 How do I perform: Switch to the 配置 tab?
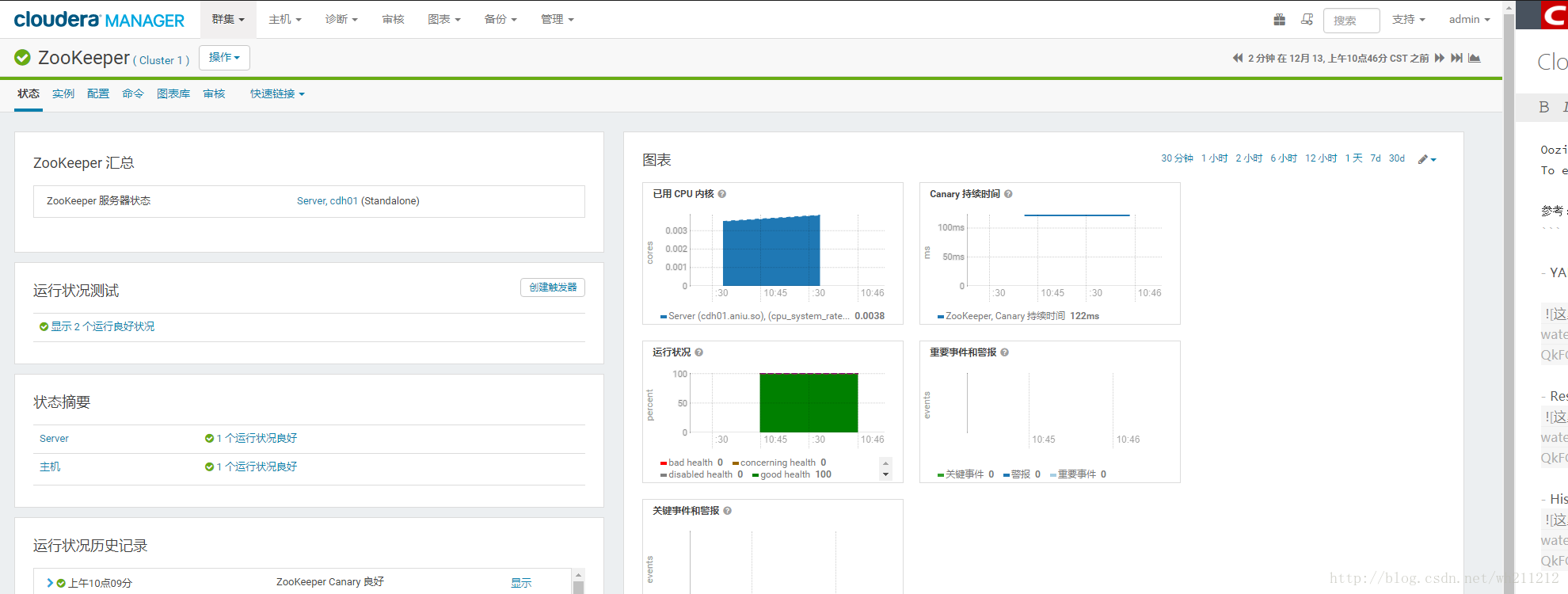point(98,93)
